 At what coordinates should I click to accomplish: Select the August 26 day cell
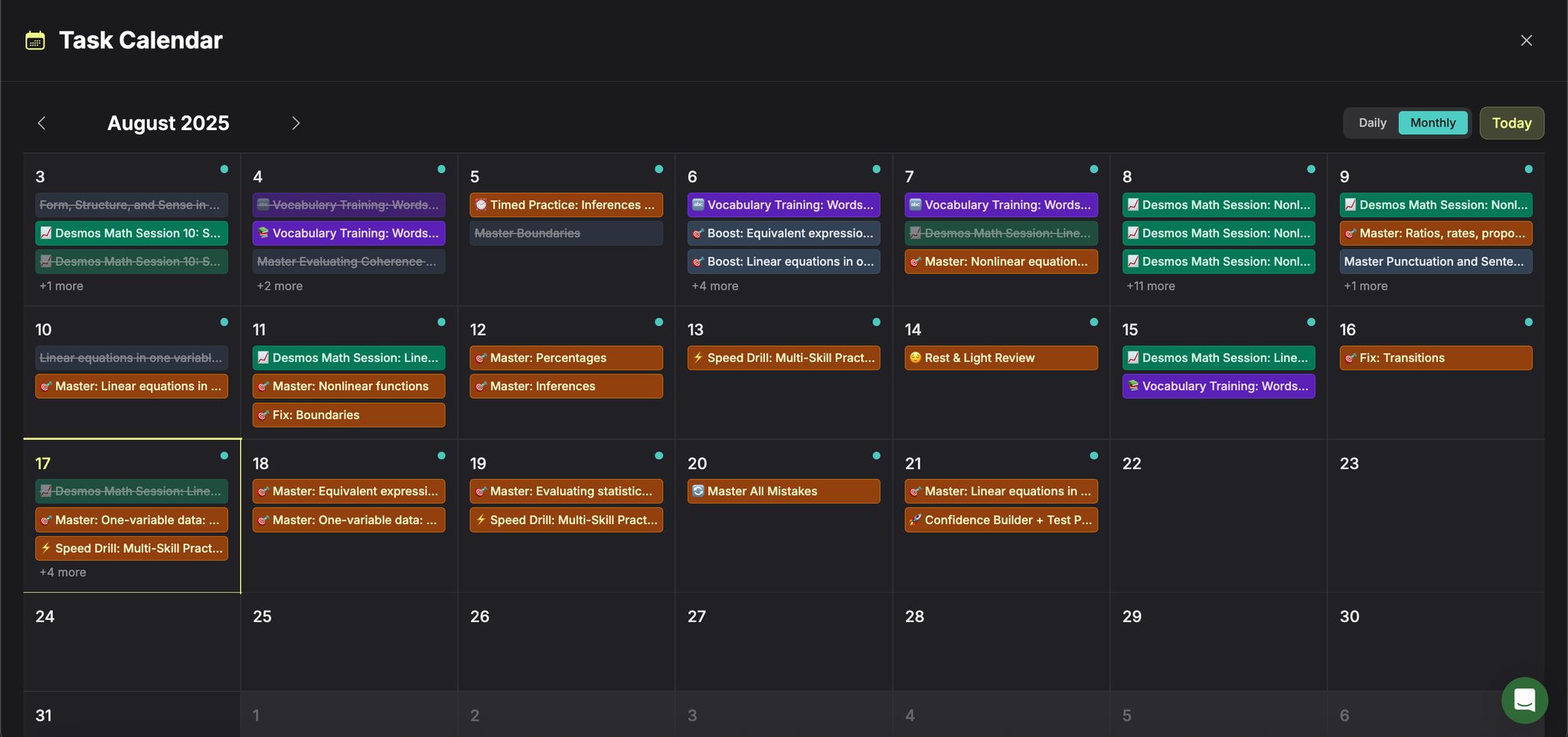(566, 643)
